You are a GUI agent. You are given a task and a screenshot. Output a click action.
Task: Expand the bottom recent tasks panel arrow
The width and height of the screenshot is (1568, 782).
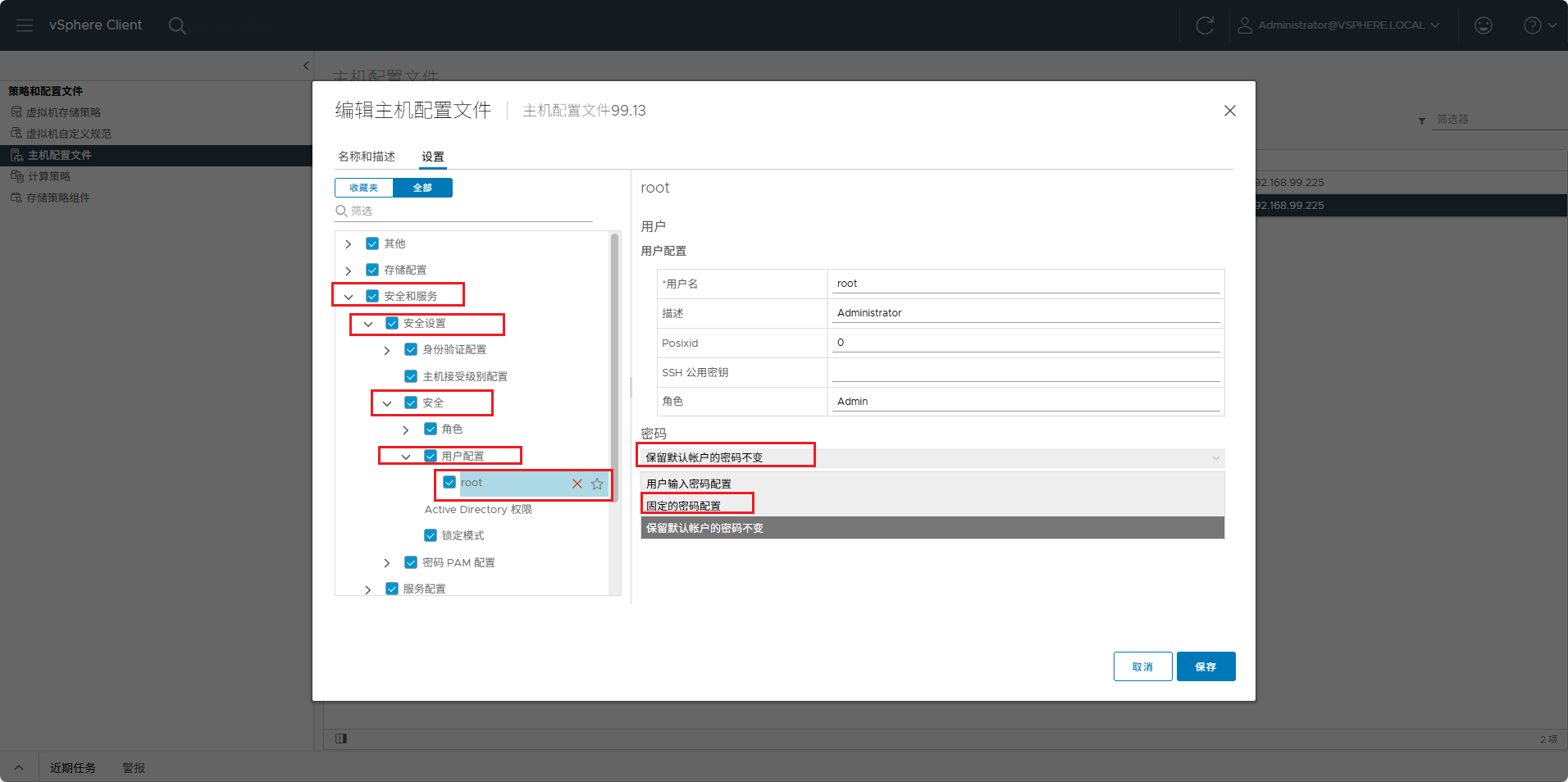pyautogui.click(x=19, y=768)
